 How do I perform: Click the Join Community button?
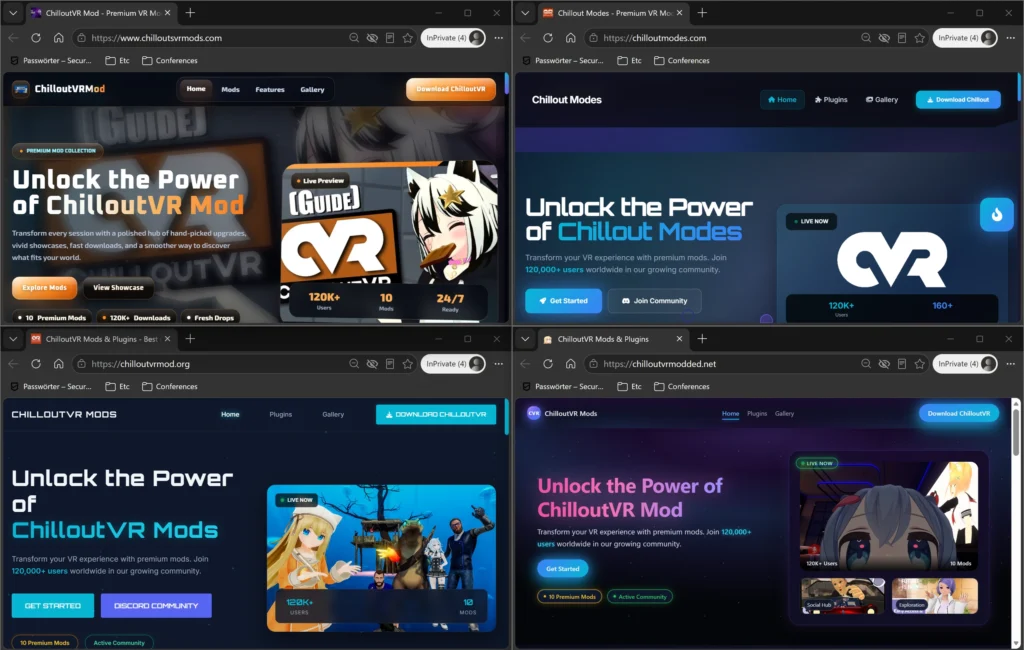click(x=654, y=301)
